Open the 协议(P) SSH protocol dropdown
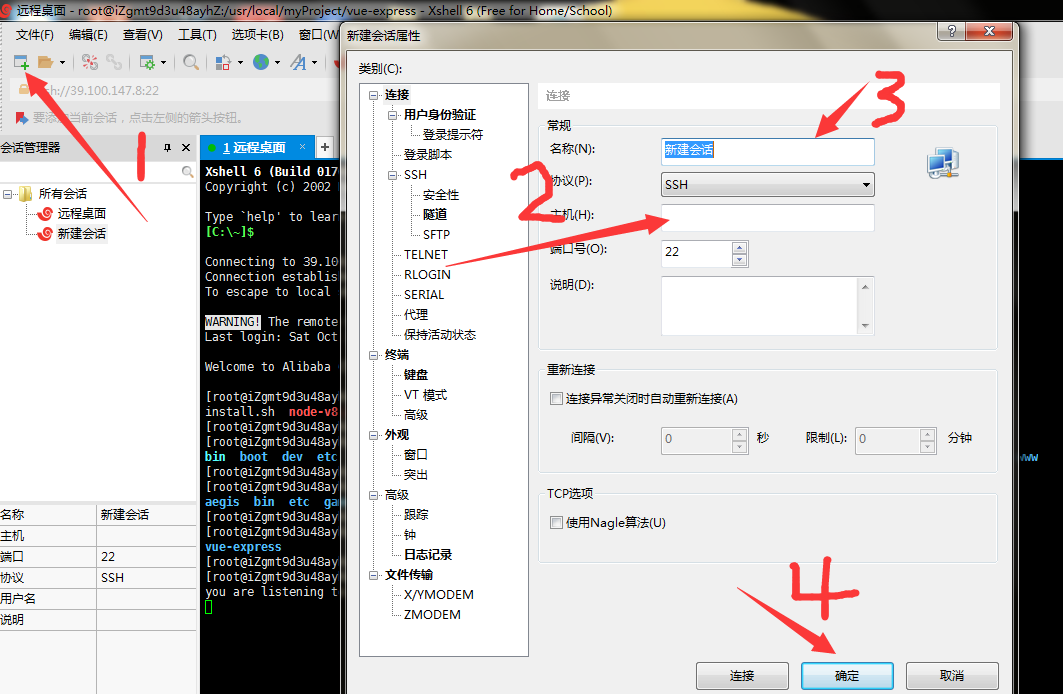Screen dimensions: 1063x694 tap(767, 184)
